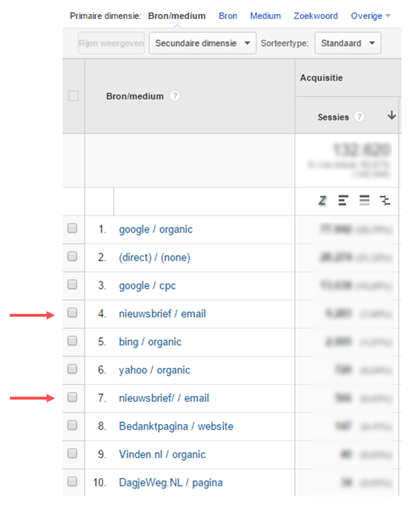The image size is (410, 507).
Task: Click the help icon next to Bron/medium
Action: pos(175,96)
